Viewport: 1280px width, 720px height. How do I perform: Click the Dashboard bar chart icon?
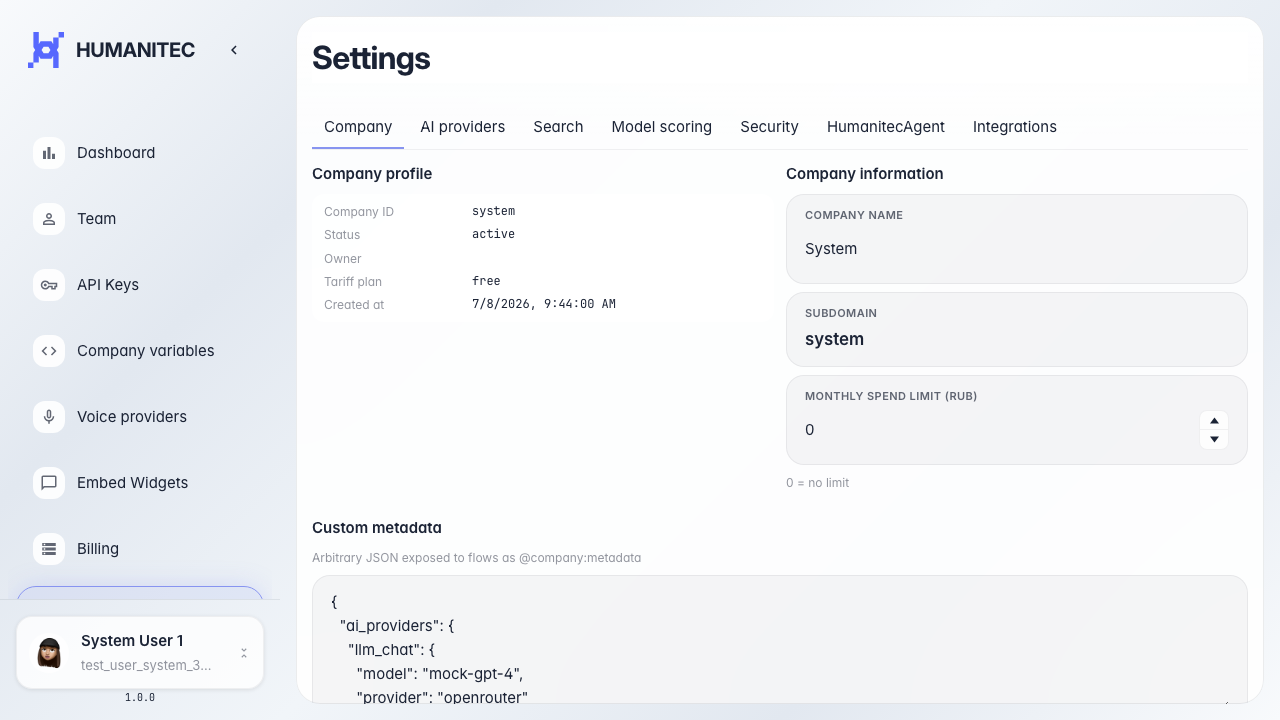click(x=49, y=153)
